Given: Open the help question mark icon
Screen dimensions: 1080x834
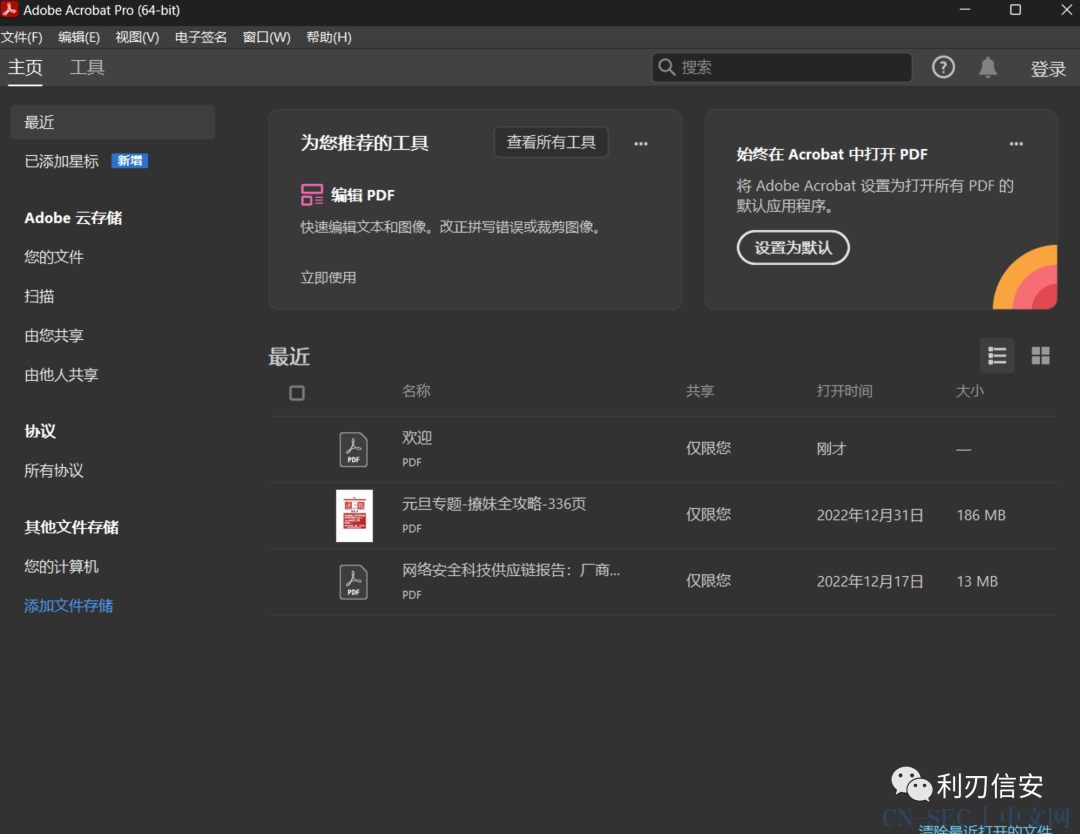Looking at the screenshot, I should click(x=943, y=67).
